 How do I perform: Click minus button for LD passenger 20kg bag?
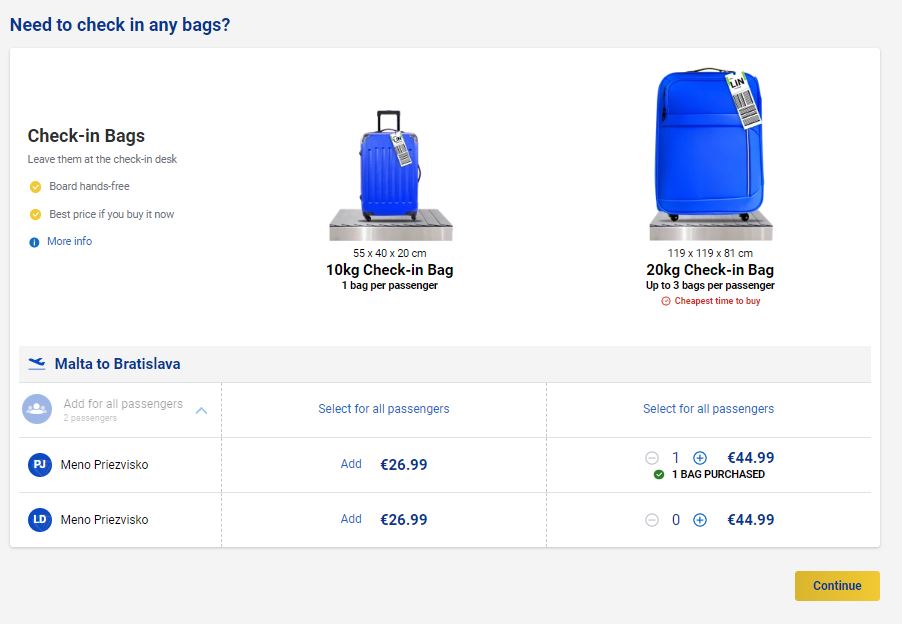652,520
